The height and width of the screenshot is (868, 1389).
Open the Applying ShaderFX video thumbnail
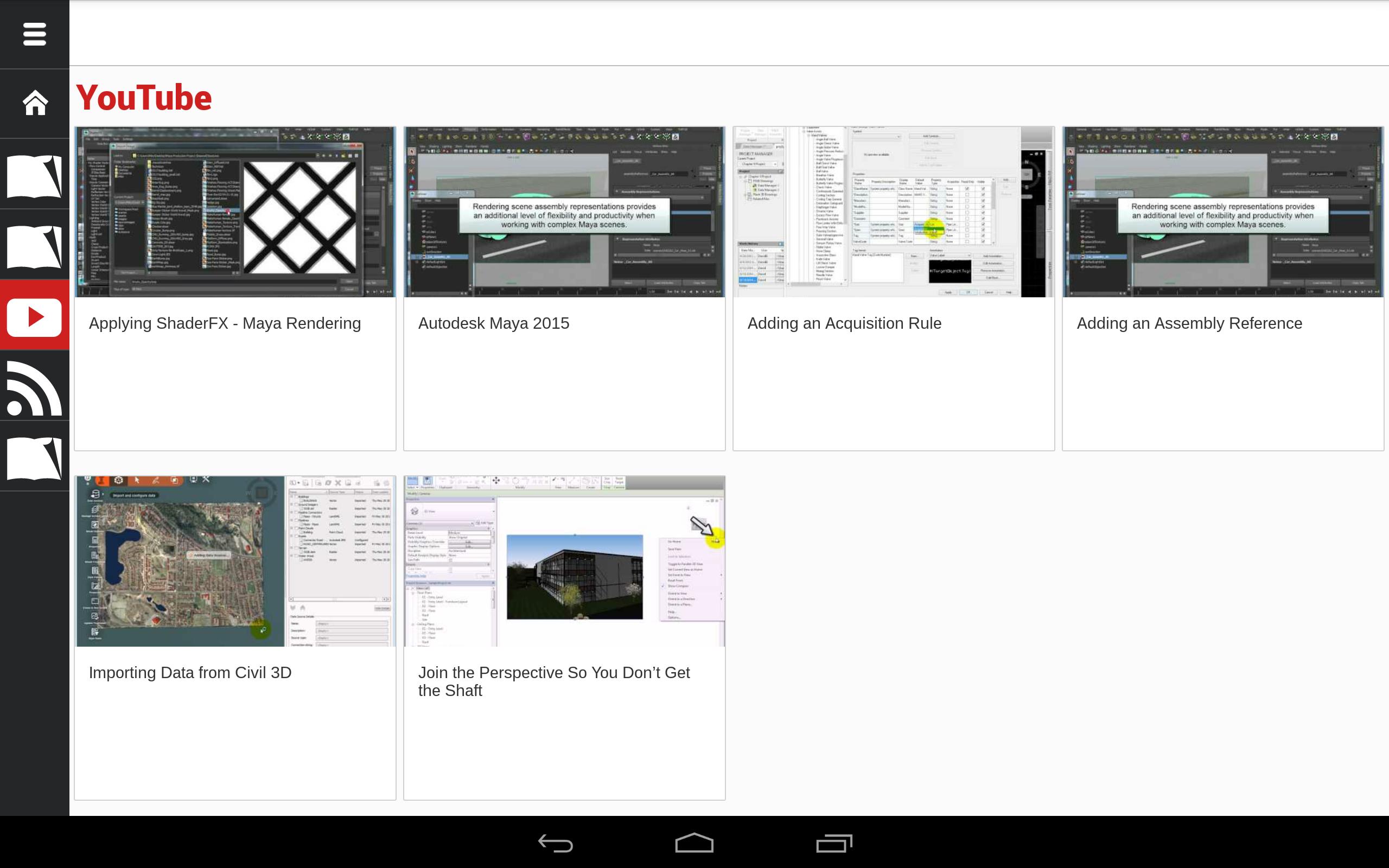click(235, 212)
